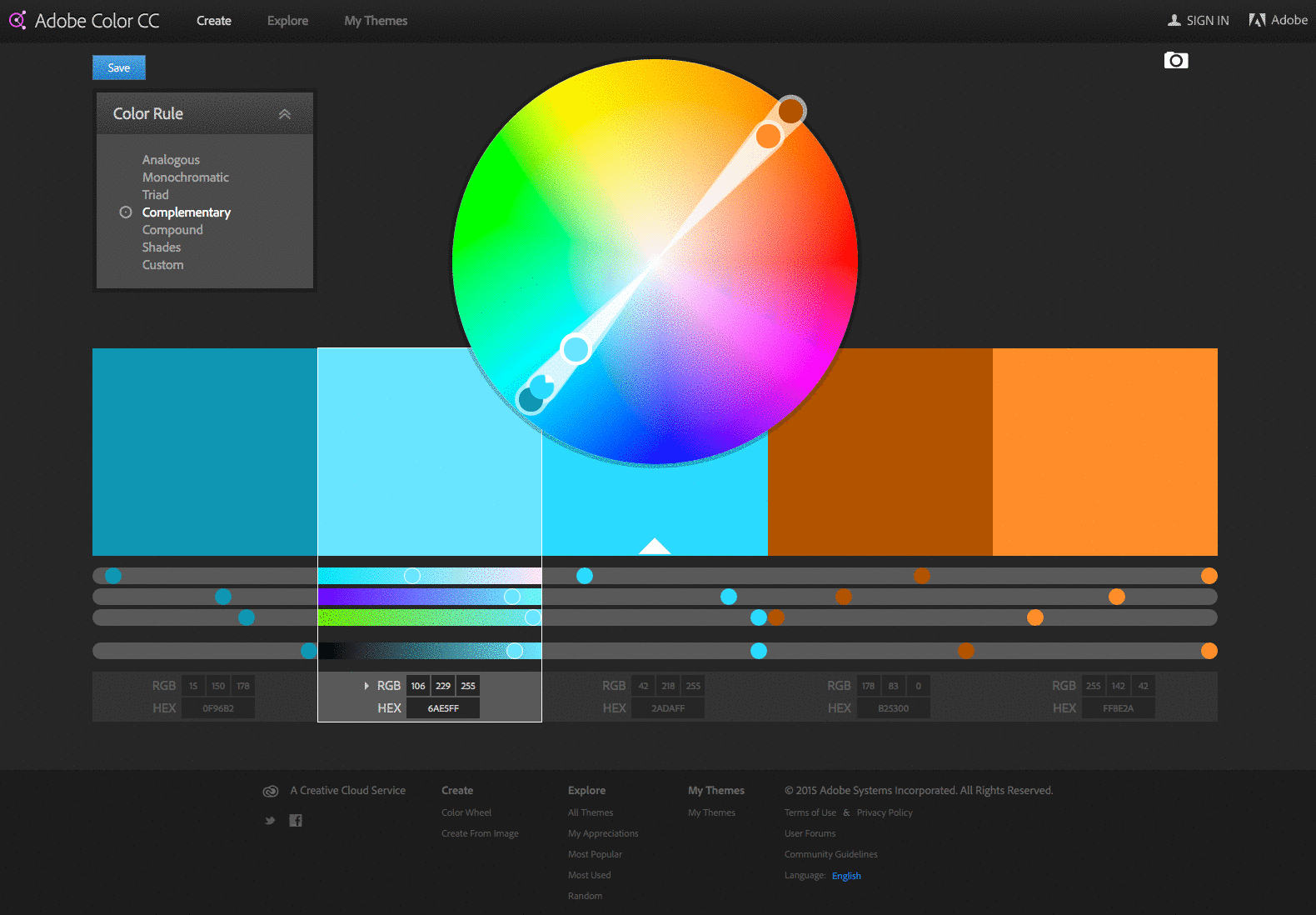Click HEX field showing 6AE5FF
Image resolution: width=1316 pixels, height=915 pixels.
443,708
